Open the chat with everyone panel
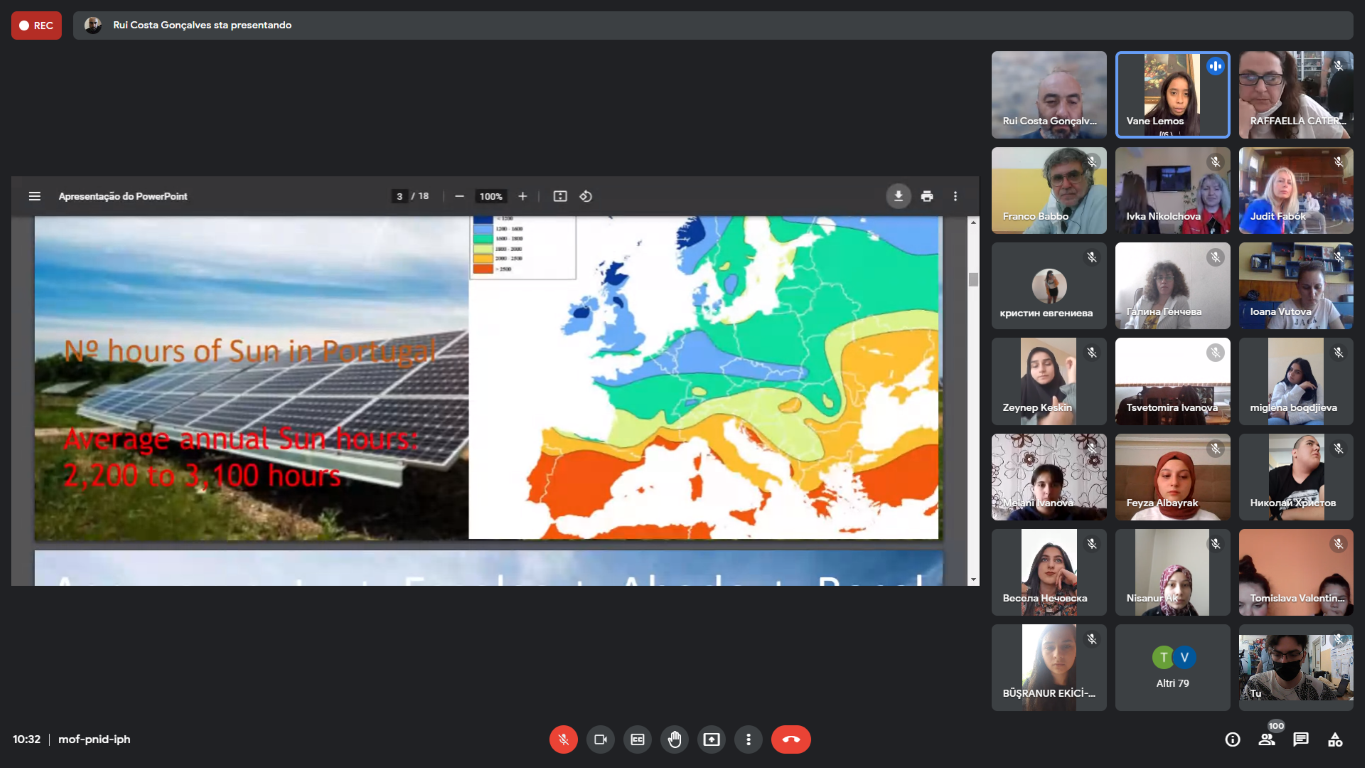Screen dimensions: 1365x768 tap(1301, 739)
